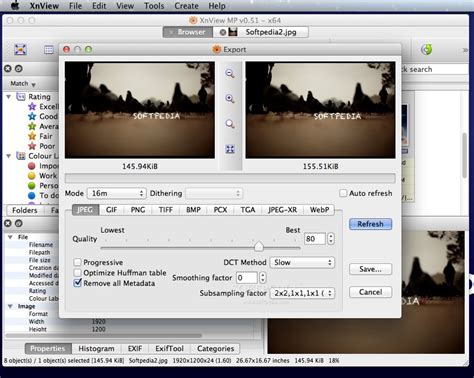This screenshot has width=474, height=378.
Task: Open the File menu in the menu bar
Action: (x=75, y=6)
